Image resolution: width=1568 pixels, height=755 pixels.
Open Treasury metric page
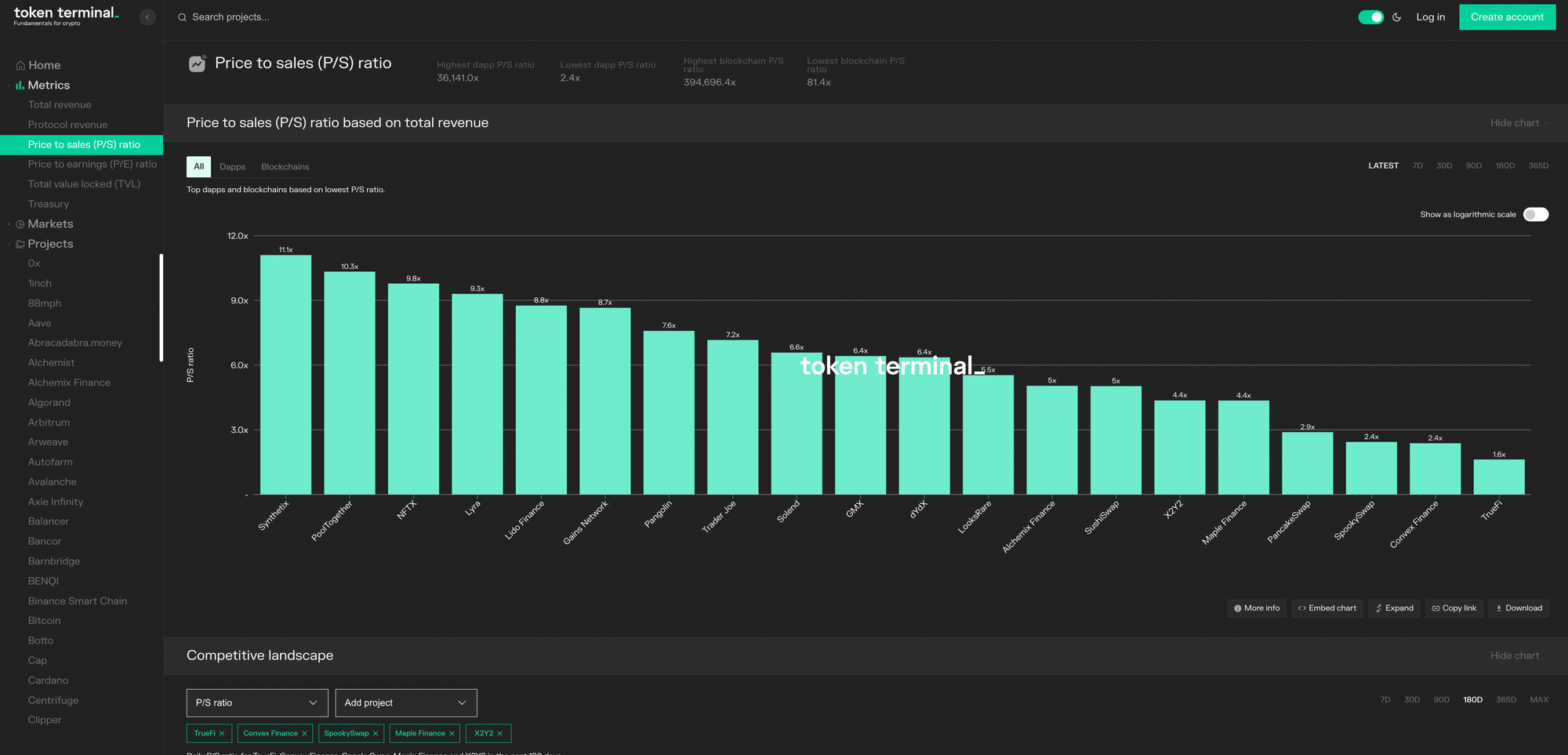(49, 204)
